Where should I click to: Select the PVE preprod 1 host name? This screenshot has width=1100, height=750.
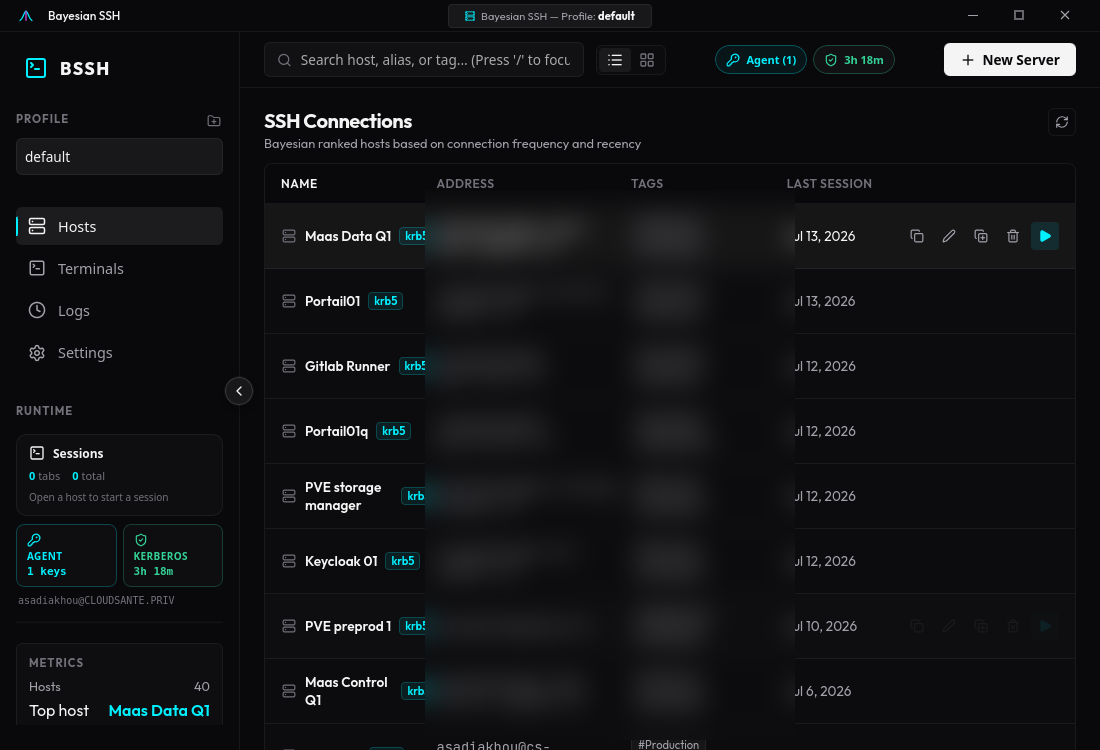(348, 626)
